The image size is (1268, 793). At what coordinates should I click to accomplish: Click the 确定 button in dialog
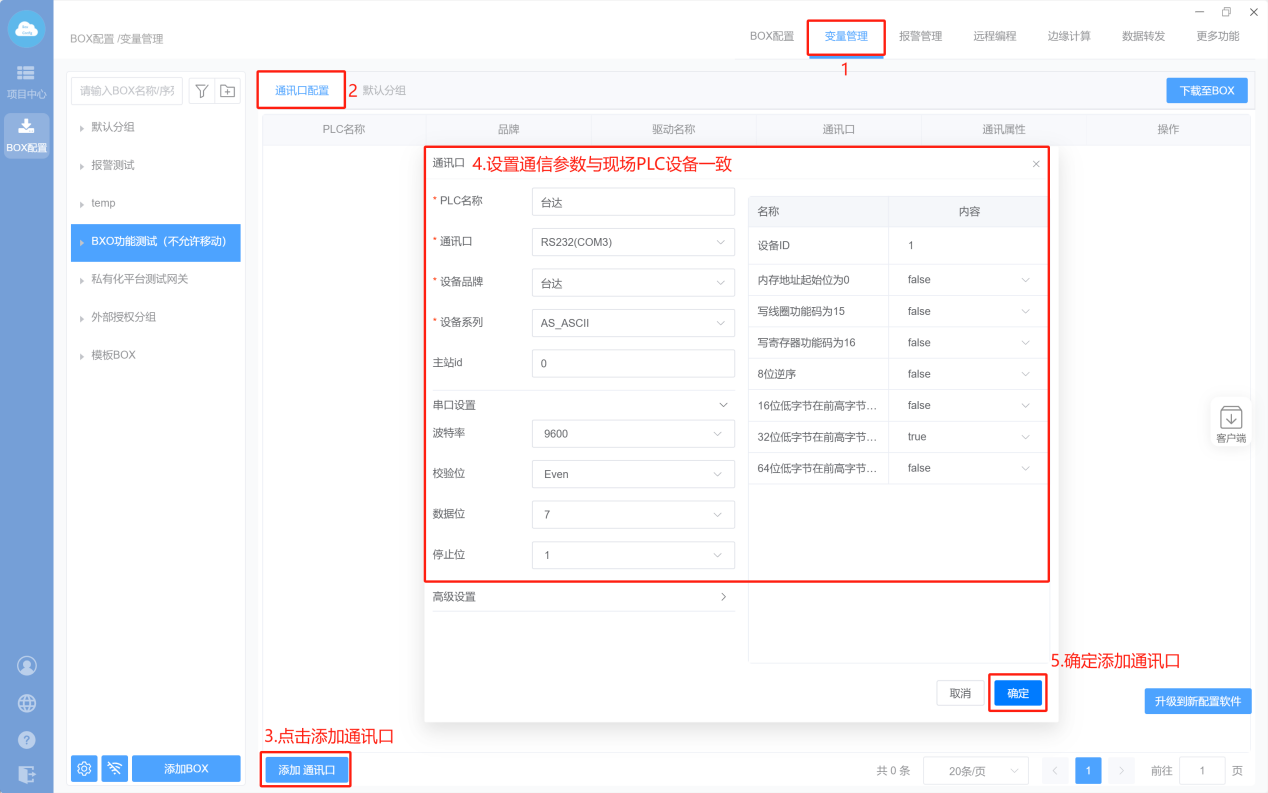[x=1018, y=693]
